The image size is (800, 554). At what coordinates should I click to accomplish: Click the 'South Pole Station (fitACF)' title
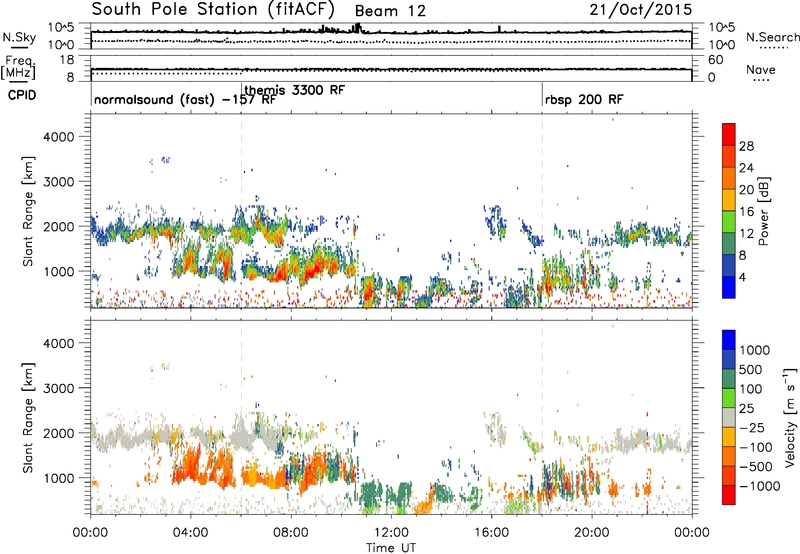[213, 9]
